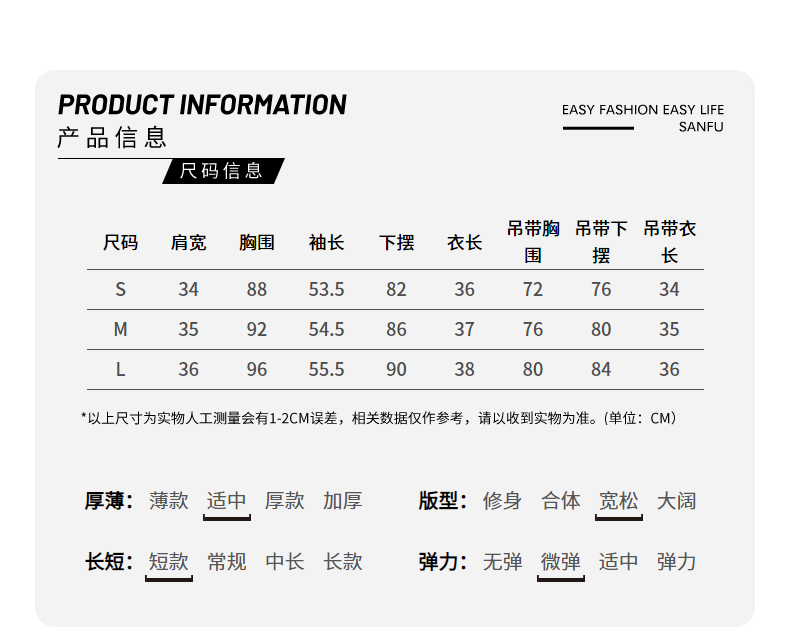
Task: Pick the 加厚 thickness option
Action: coord(342,501)
